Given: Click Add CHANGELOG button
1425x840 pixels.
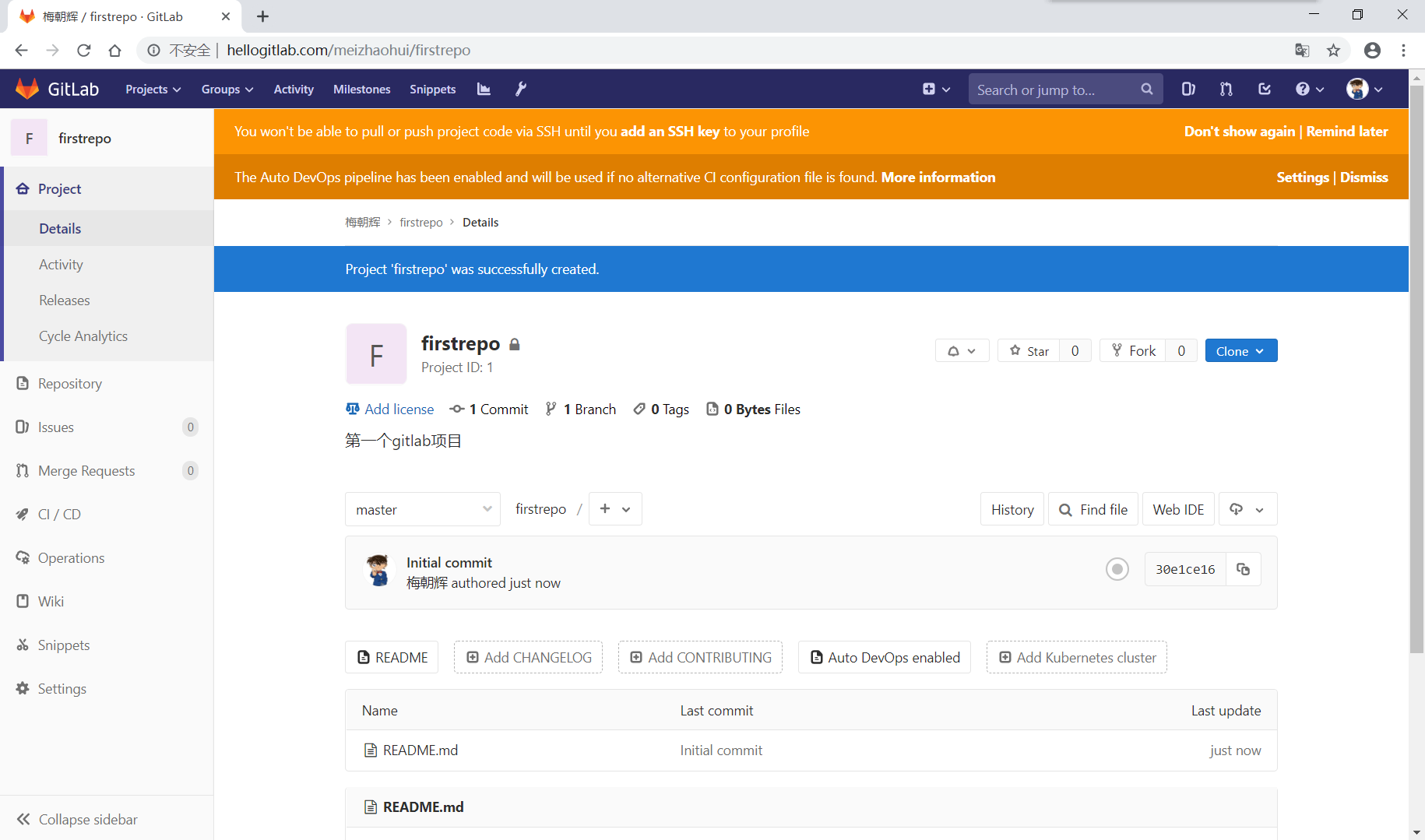Looking at the screenshot, I should point(529,657).
